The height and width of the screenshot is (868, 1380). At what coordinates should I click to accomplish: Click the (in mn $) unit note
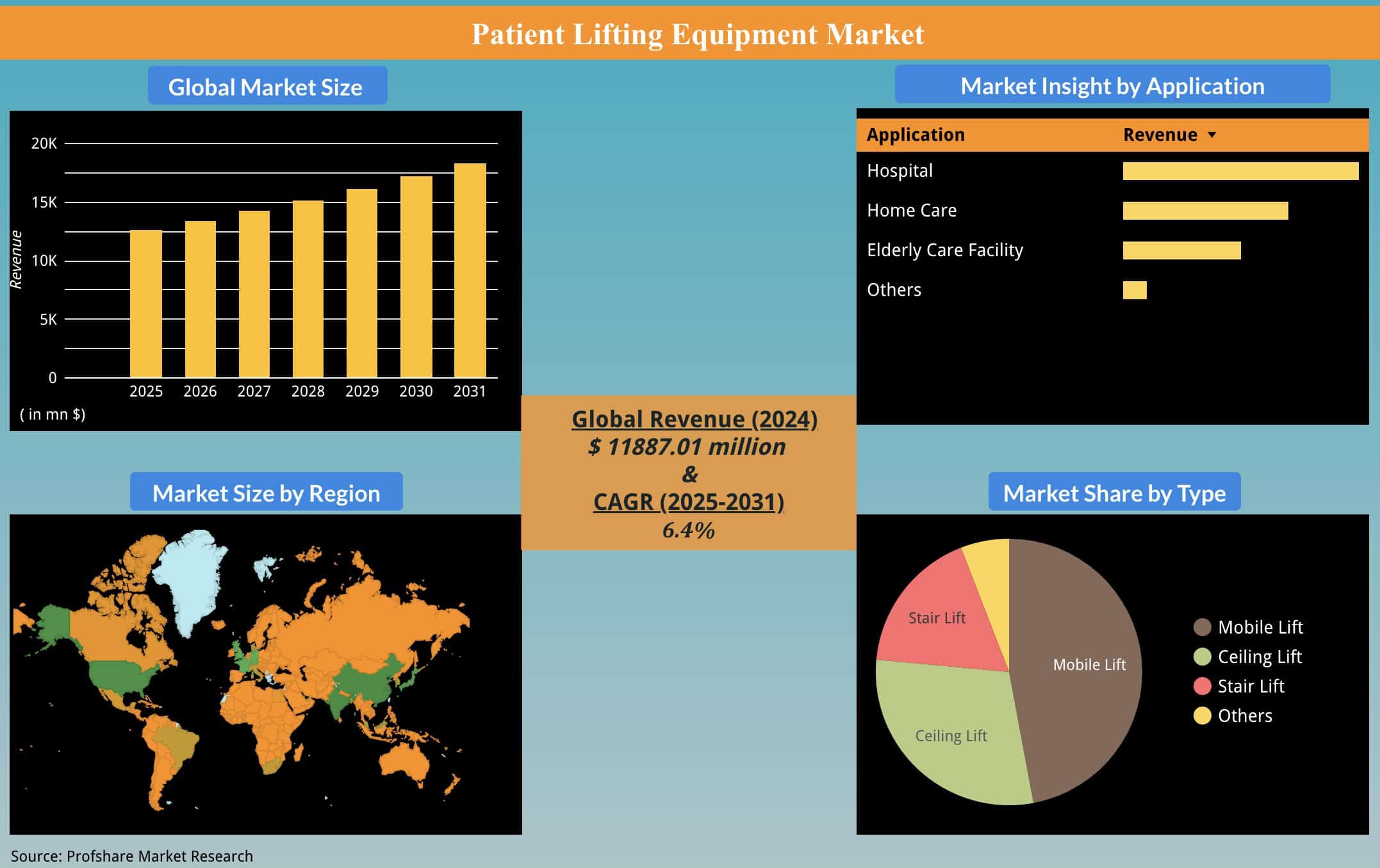[53, 414]
